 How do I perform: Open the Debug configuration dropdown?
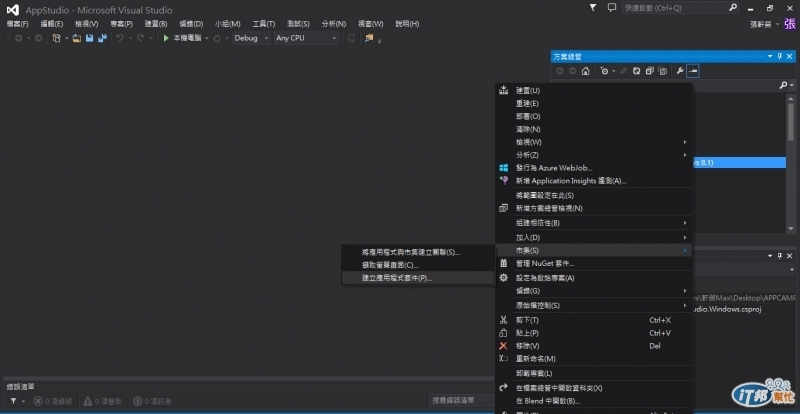click(252, 38)
